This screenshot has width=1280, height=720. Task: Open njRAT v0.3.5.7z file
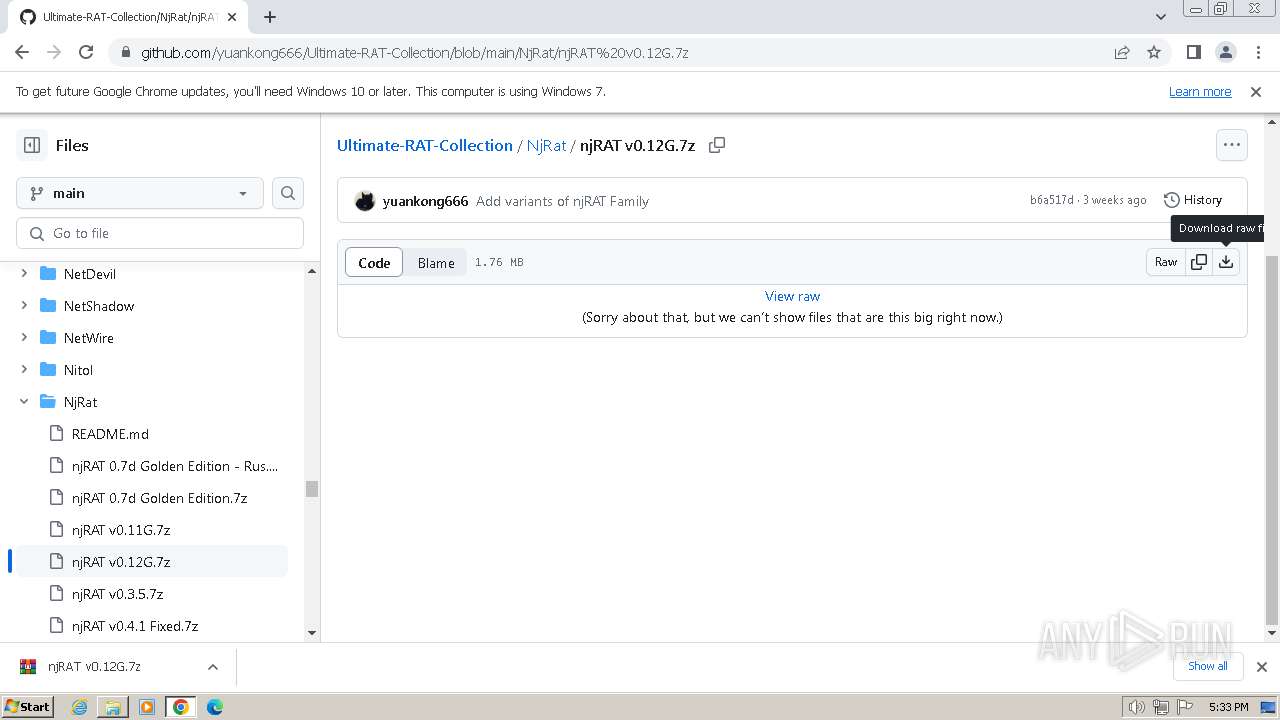pos(117,594)
